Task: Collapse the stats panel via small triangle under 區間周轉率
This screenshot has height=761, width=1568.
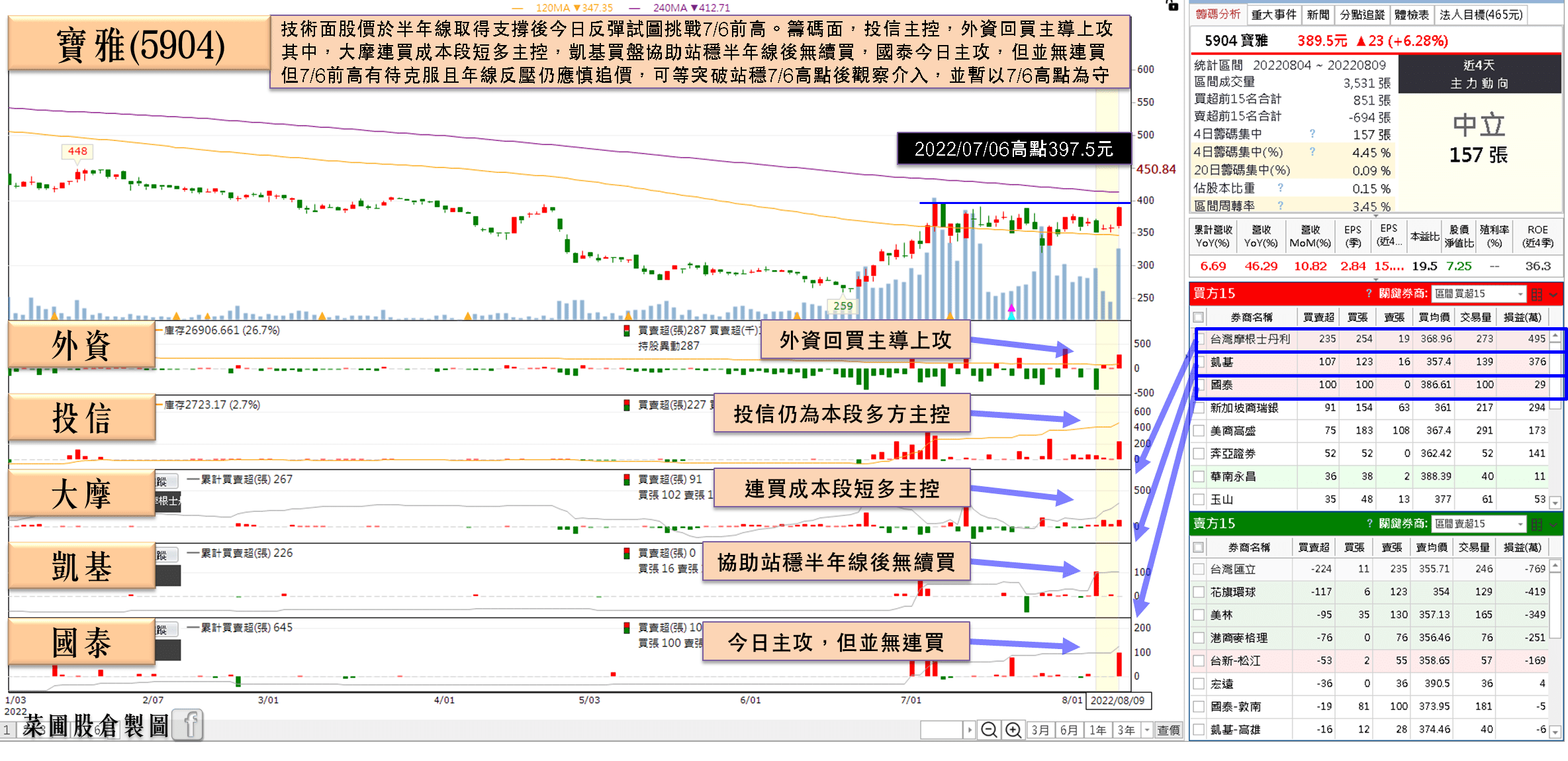Action: tap(1375, 215)
